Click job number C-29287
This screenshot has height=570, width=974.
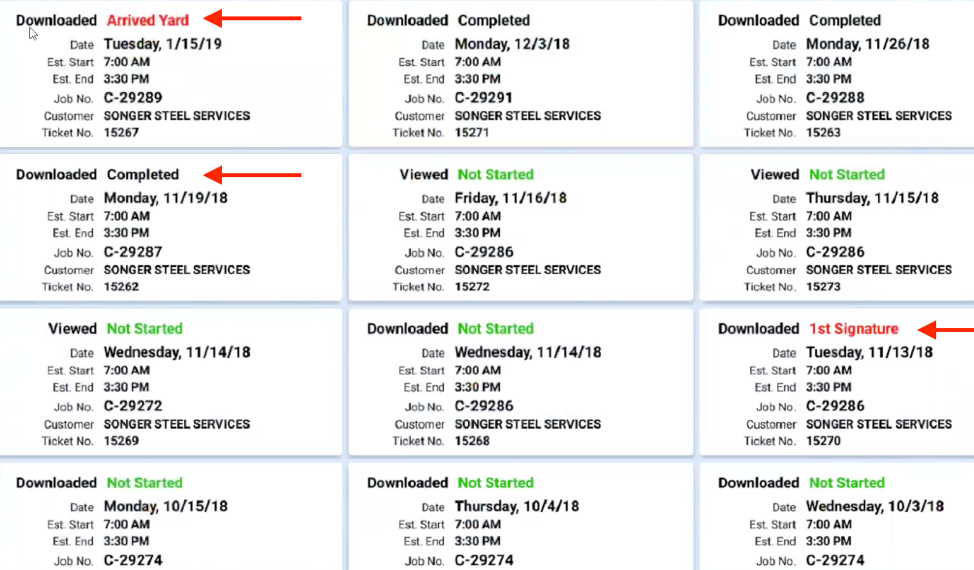pyautogui.click(x=133, y=251)
